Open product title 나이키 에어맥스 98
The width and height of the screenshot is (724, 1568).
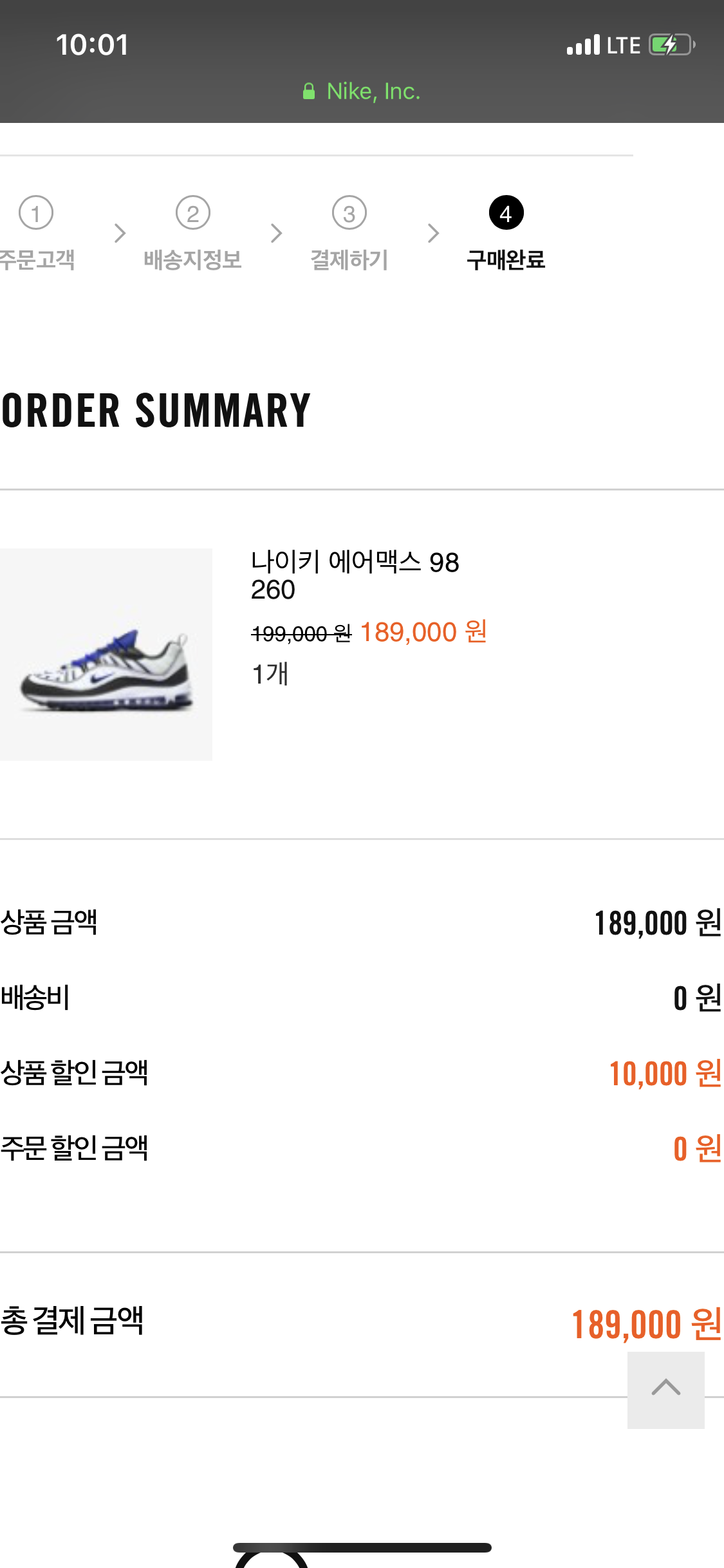coord(355,562)
